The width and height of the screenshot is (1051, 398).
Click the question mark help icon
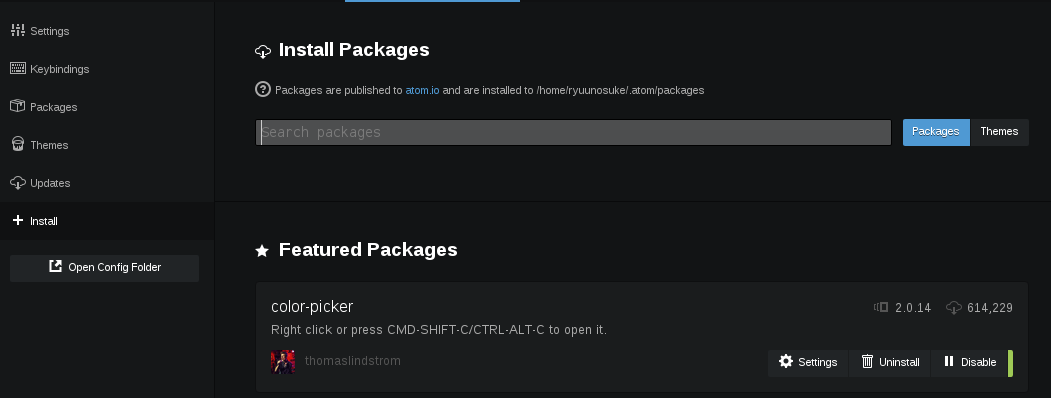click(x=263, y=89)
